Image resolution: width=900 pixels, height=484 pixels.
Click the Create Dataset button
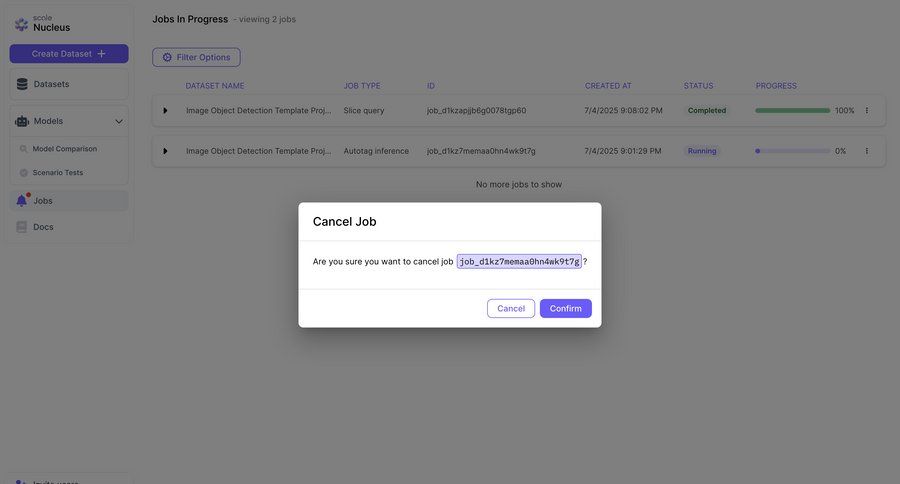pos(69,53)
